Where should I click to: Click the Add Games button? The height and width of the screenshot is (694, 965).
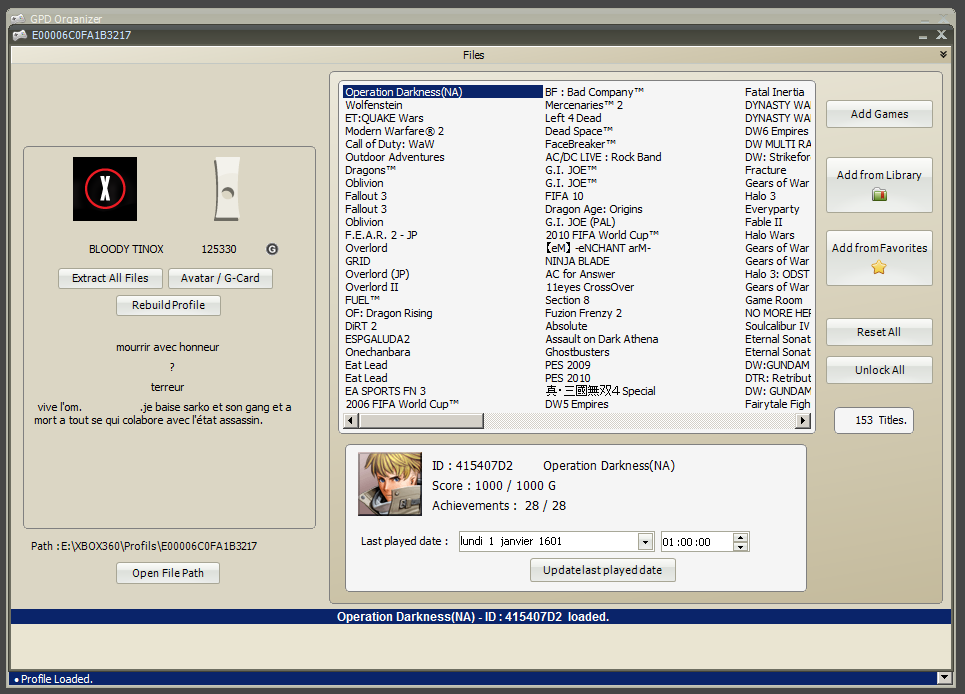point(879,114)
